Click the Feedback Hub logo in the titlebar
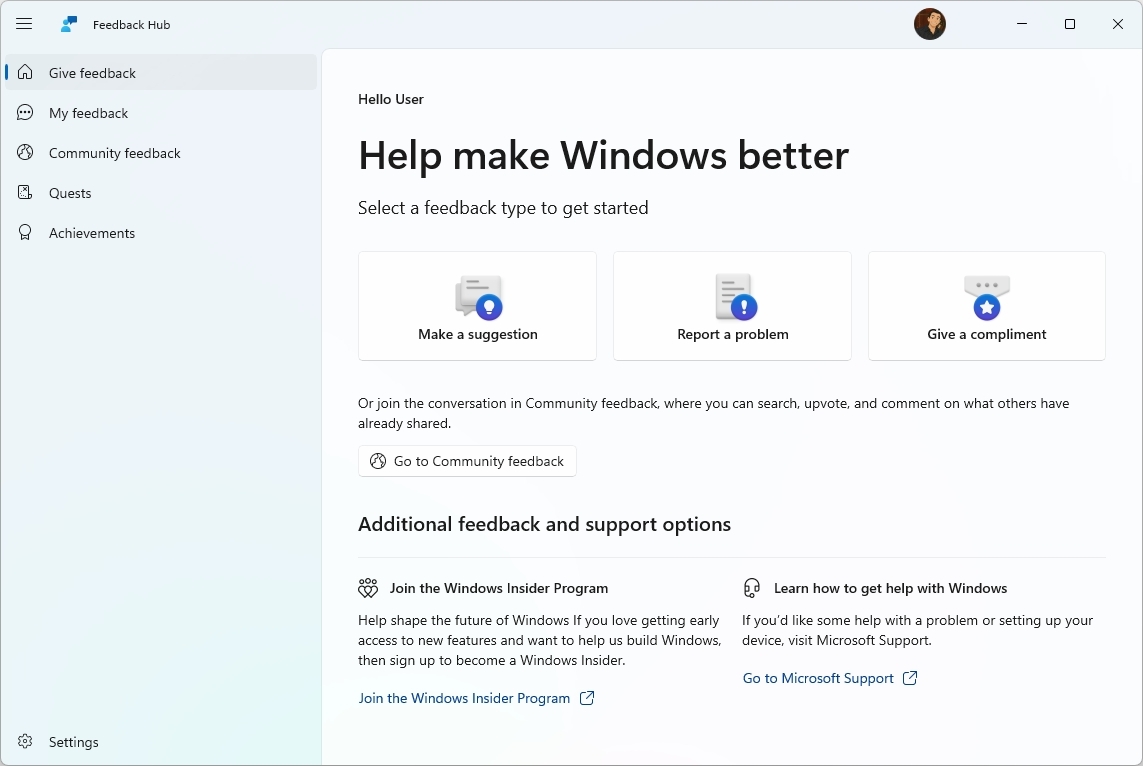The image size is (1143, 766). coord(68,23)
